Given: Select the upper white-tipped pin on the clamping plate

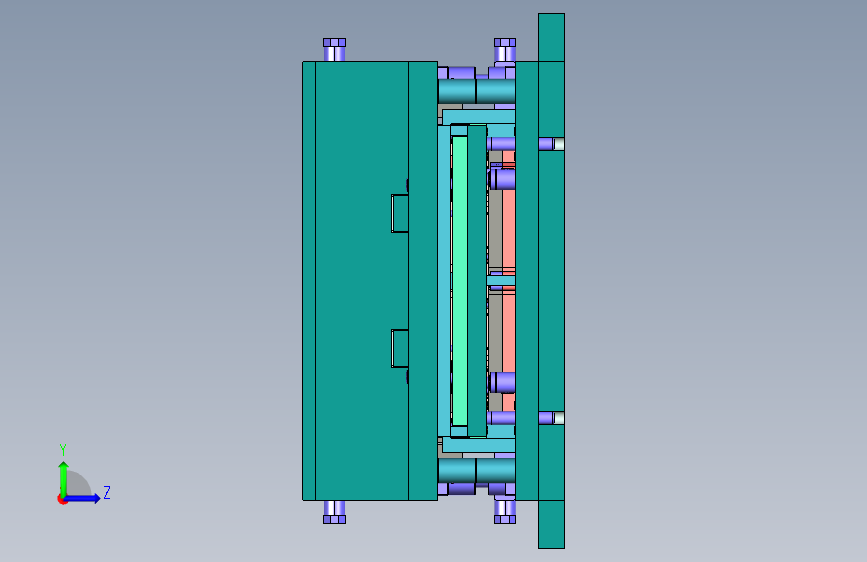Looking at the screenshot, I should click(x=552, y=144).
